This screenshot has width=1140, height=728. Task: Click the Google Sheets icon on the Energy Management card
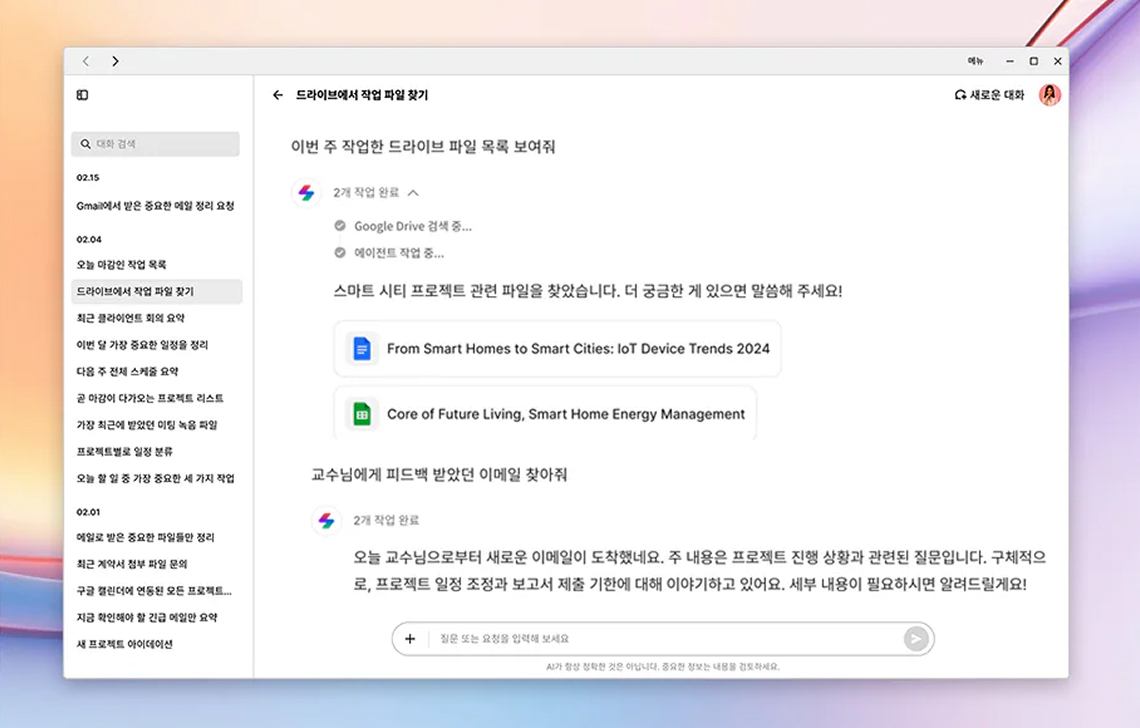pyautogui.click(x=360, y=413)
